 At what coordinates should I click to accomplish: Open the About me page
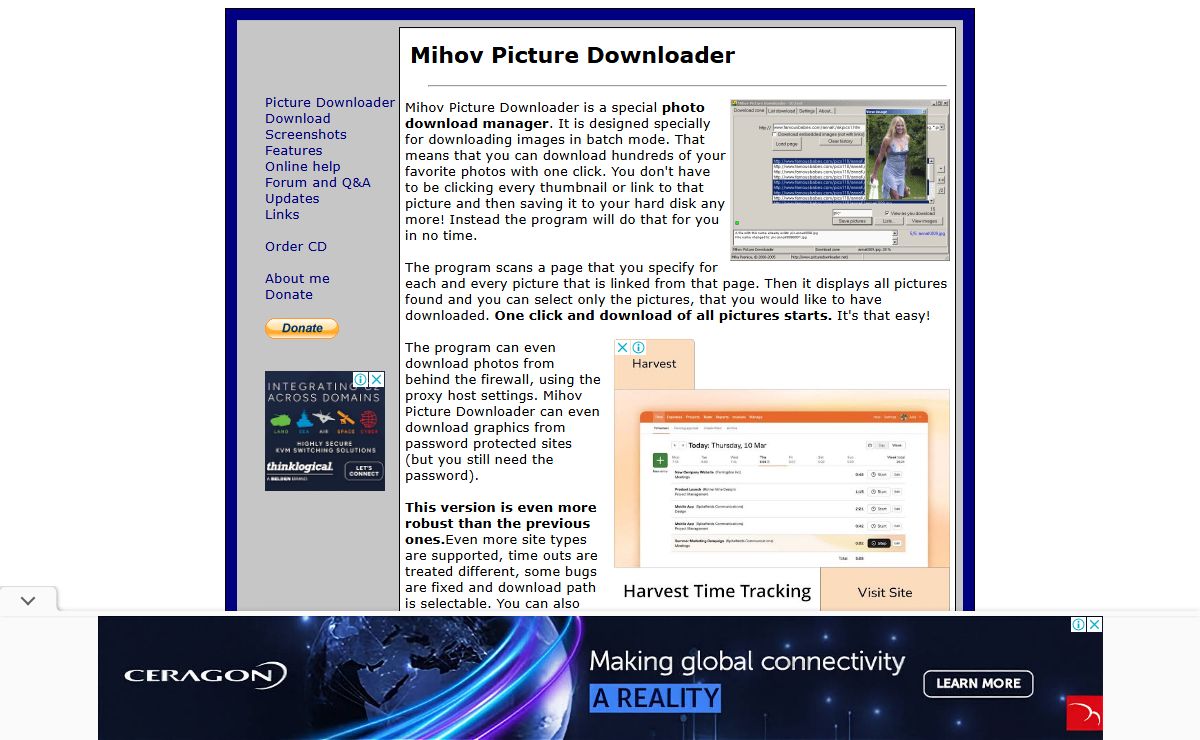[x=297, y=279]
